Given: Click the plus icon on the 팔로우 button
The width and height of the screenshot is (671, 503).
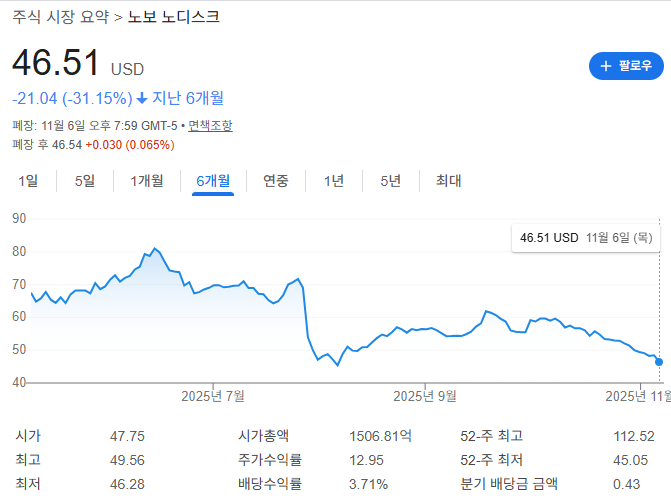Looking at the screenshot, I should pos(605,67).
